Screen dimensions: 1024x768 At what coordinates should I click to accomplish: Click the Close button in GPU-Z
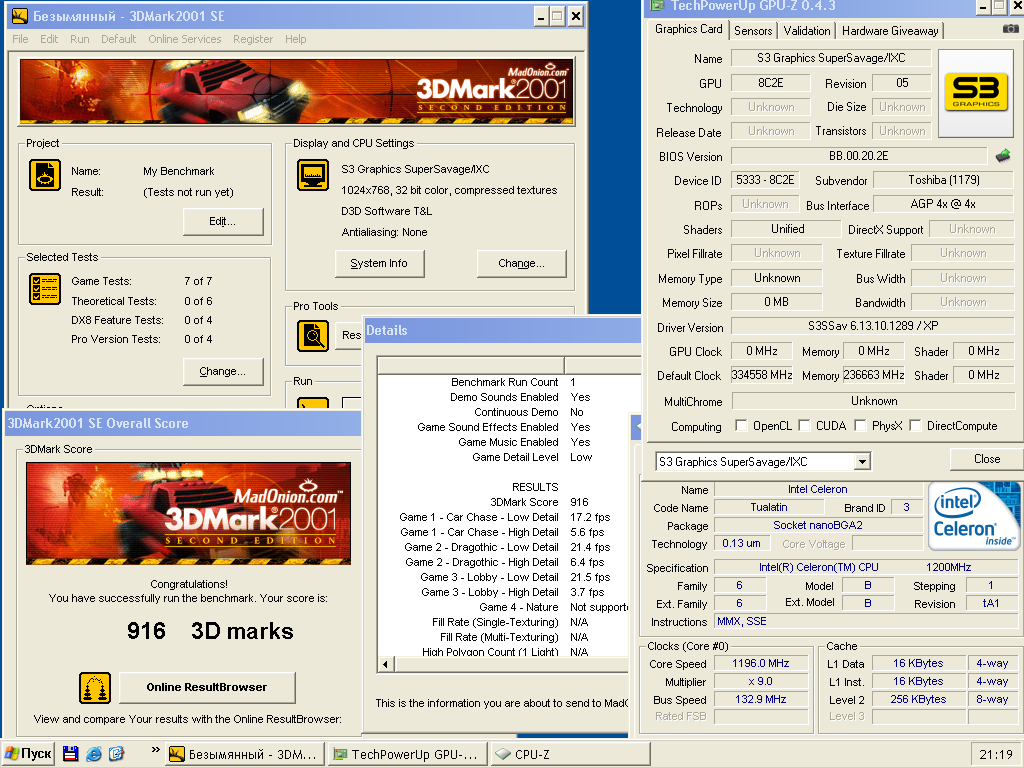986,459
